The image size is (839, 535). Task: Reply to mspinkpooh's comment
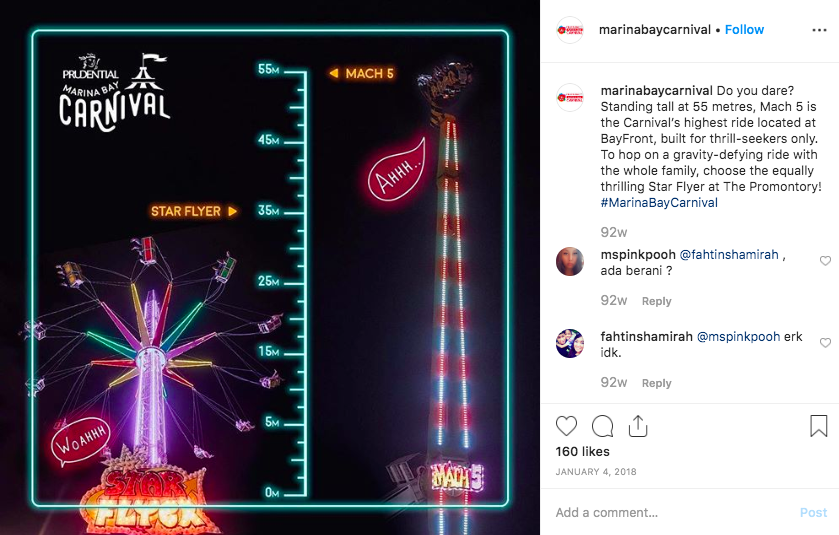(x=657, y=301)
